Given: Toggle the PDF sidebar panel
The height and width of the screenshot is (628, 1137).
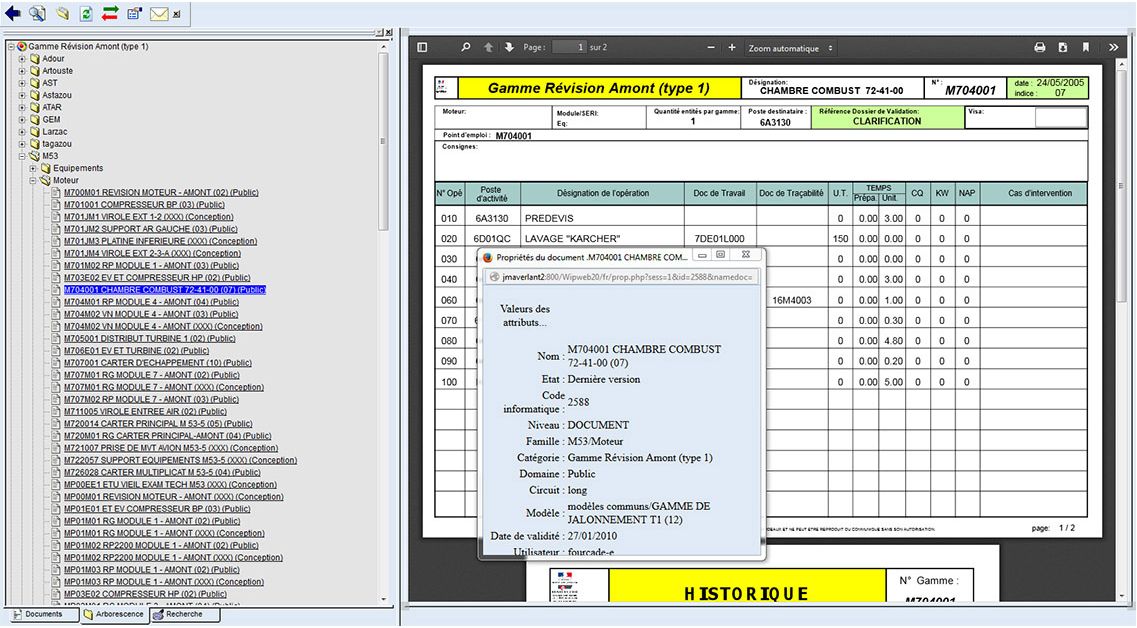Looking at the screenshot, I should (421, 47).
